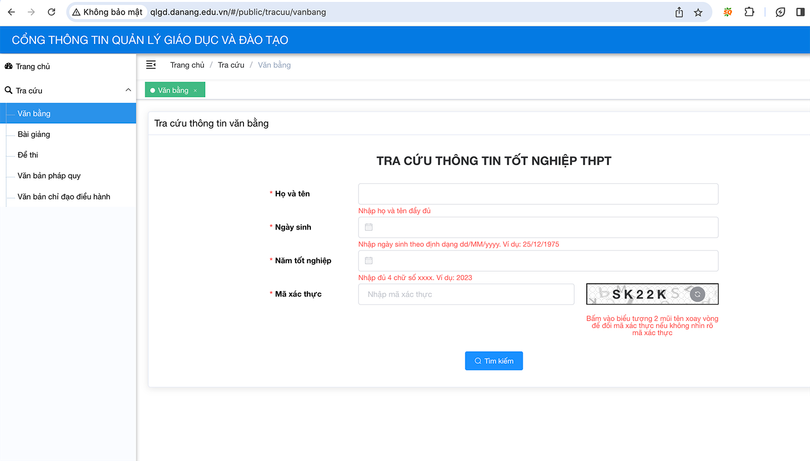Toggle the sidebar collapse hamburger icon
Image resolution: width=810 pixels, height=461 pixels.
tap(151, 65)
